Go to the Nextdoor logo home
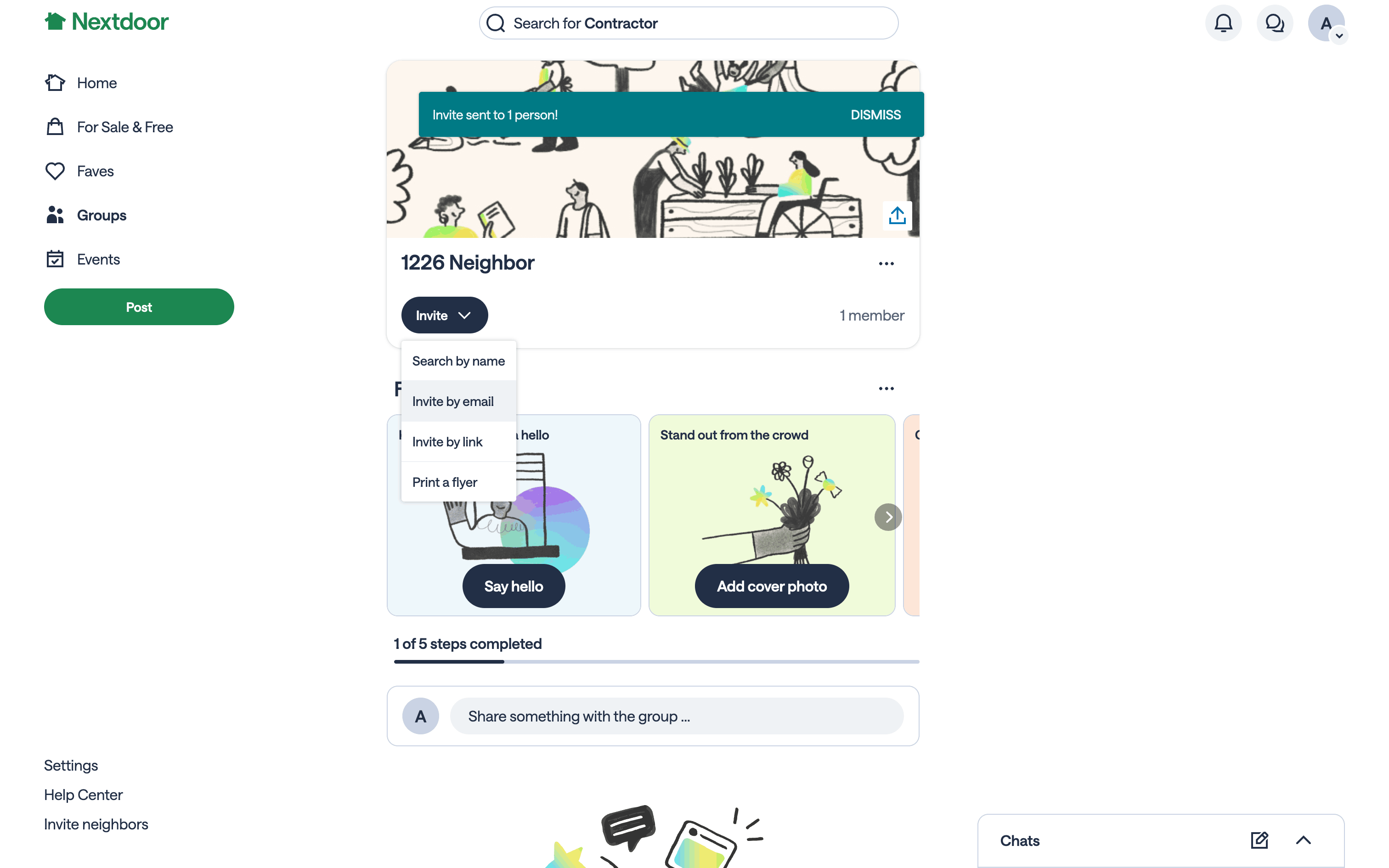 (x=107, y=22)
